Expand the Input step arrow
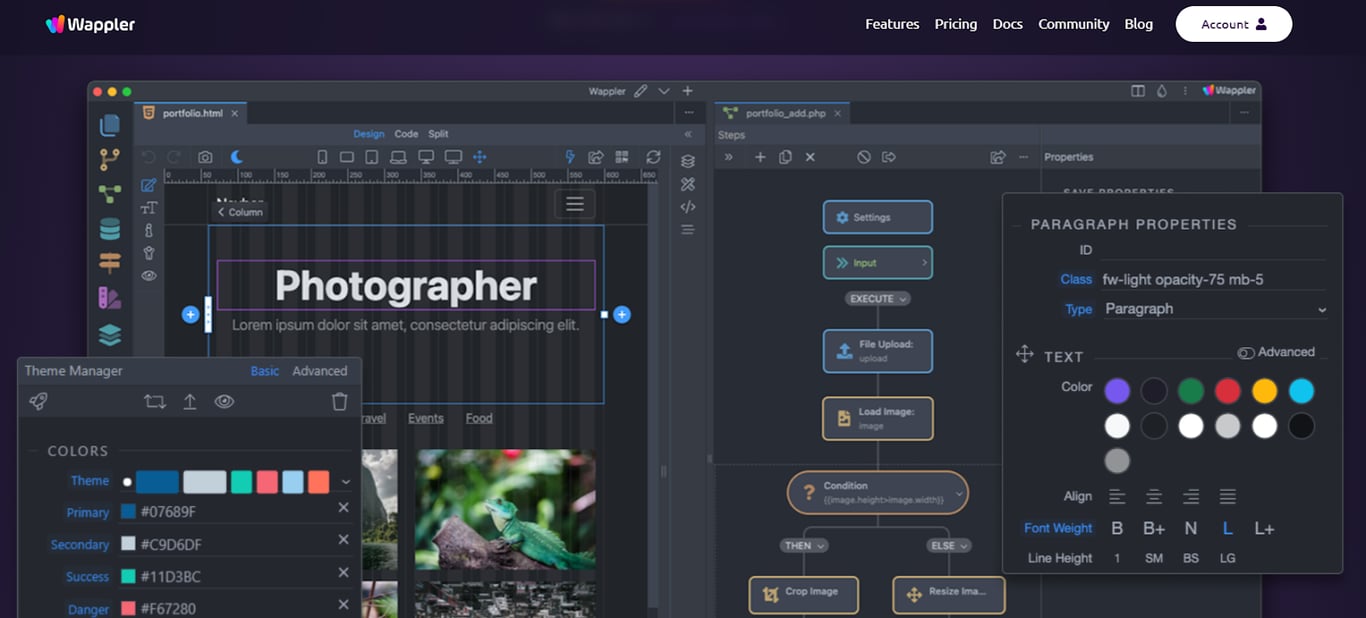This screenshot has height=618, width=1366. [x=924, y=263]
